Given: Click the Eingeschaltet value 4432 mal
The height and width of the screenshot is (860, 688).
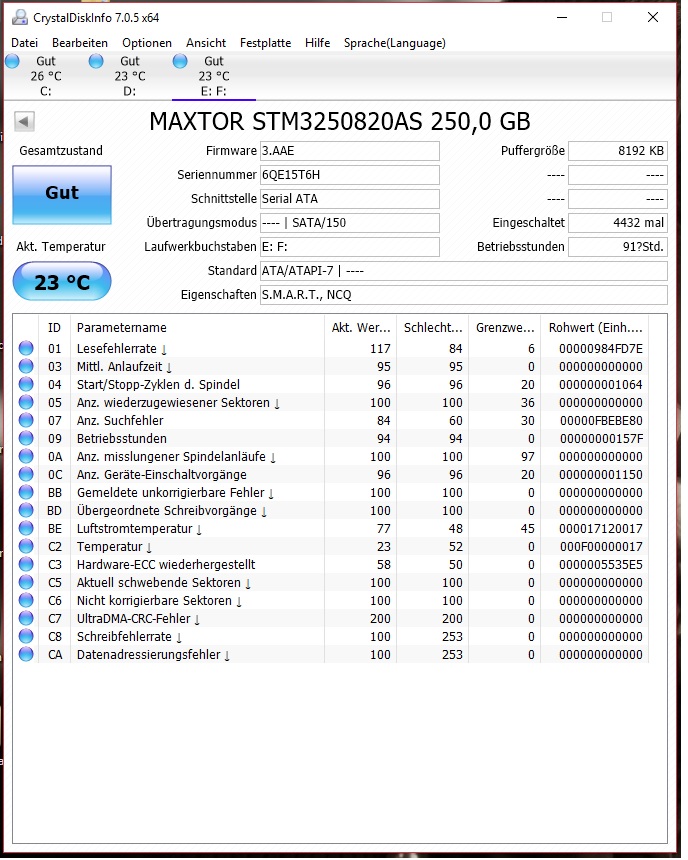Looking at the screenshot, I should point(618,223).
